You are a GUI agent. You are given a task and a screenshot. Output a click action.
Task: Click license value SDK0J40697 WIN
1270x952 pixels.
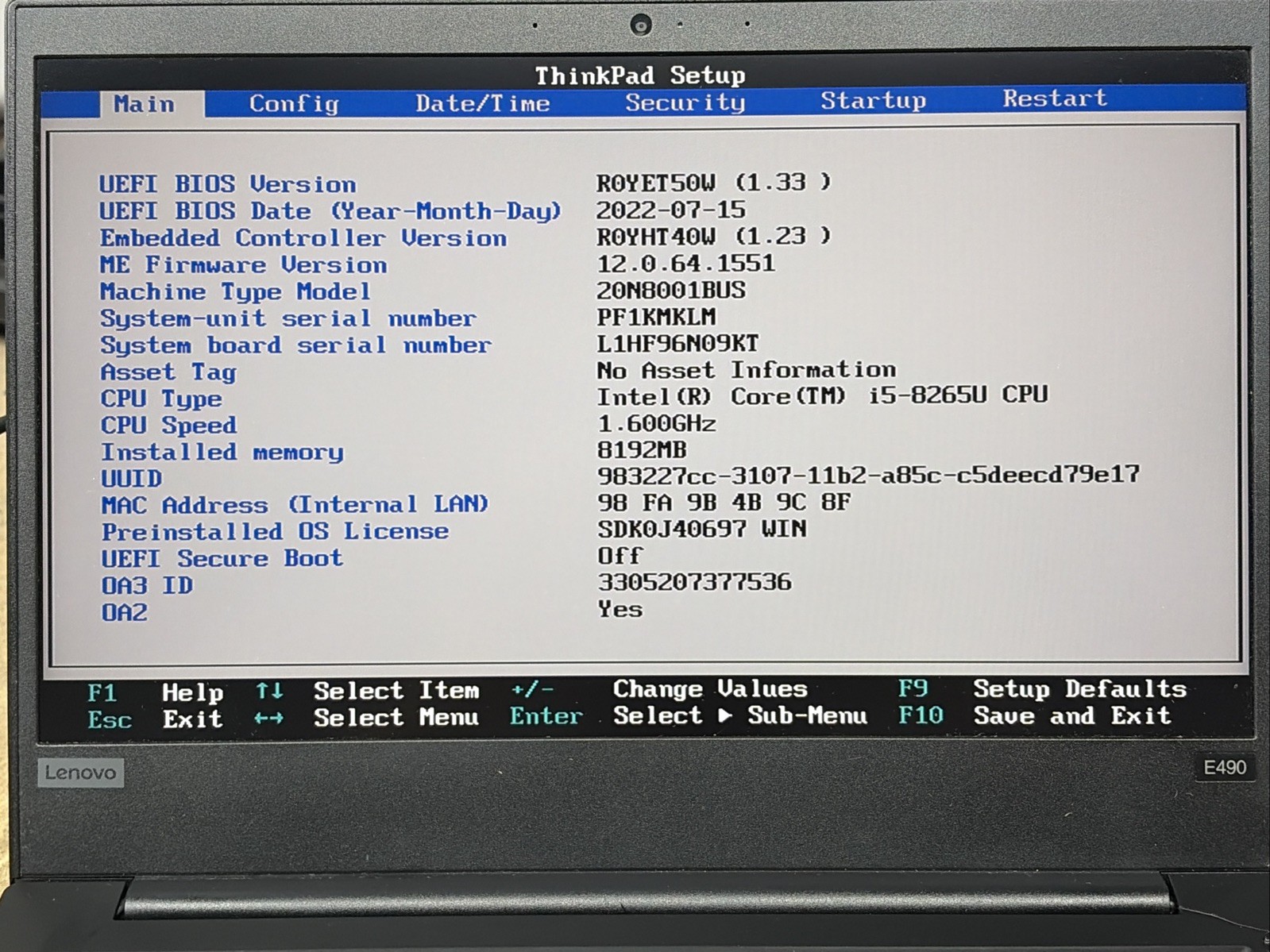point(701,530)
